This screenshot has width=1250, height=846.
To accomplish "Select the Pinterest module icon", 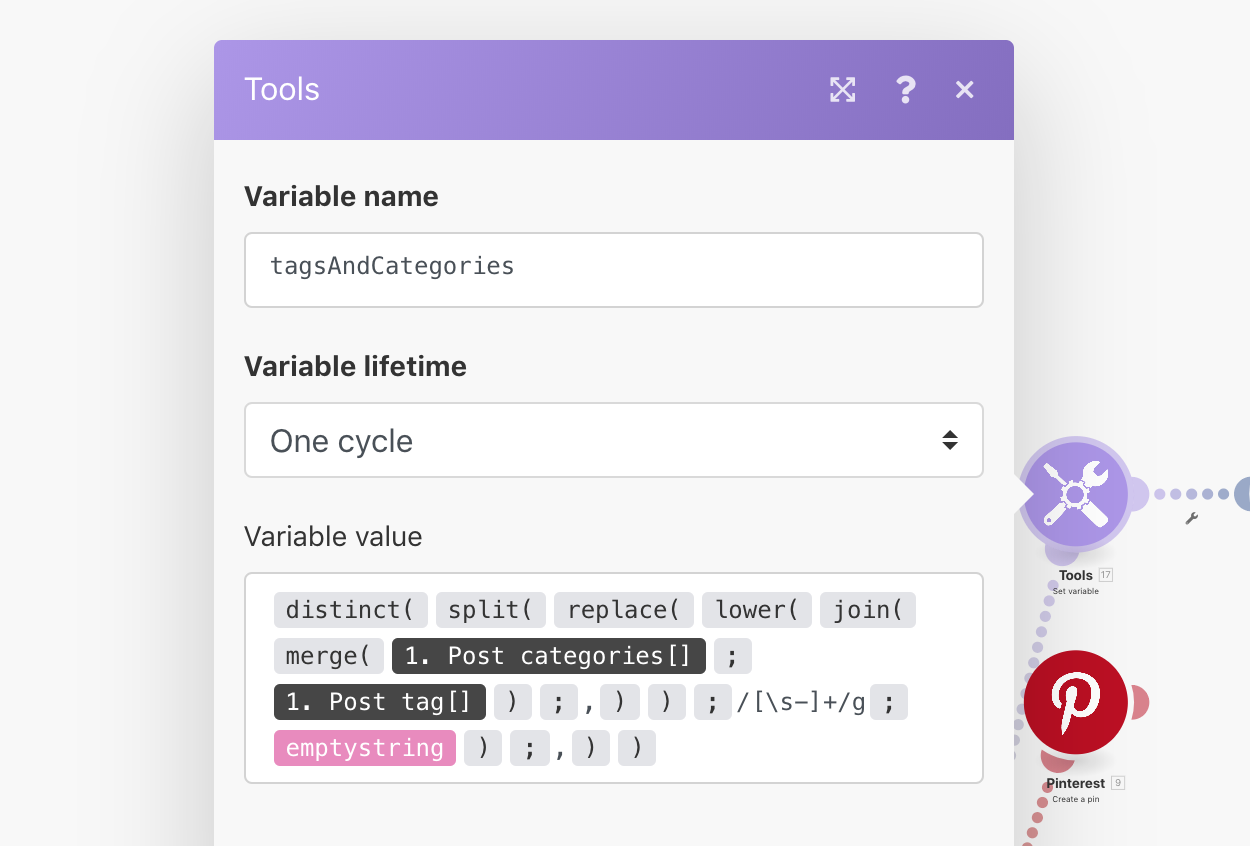I will (x=1076, y=702).
